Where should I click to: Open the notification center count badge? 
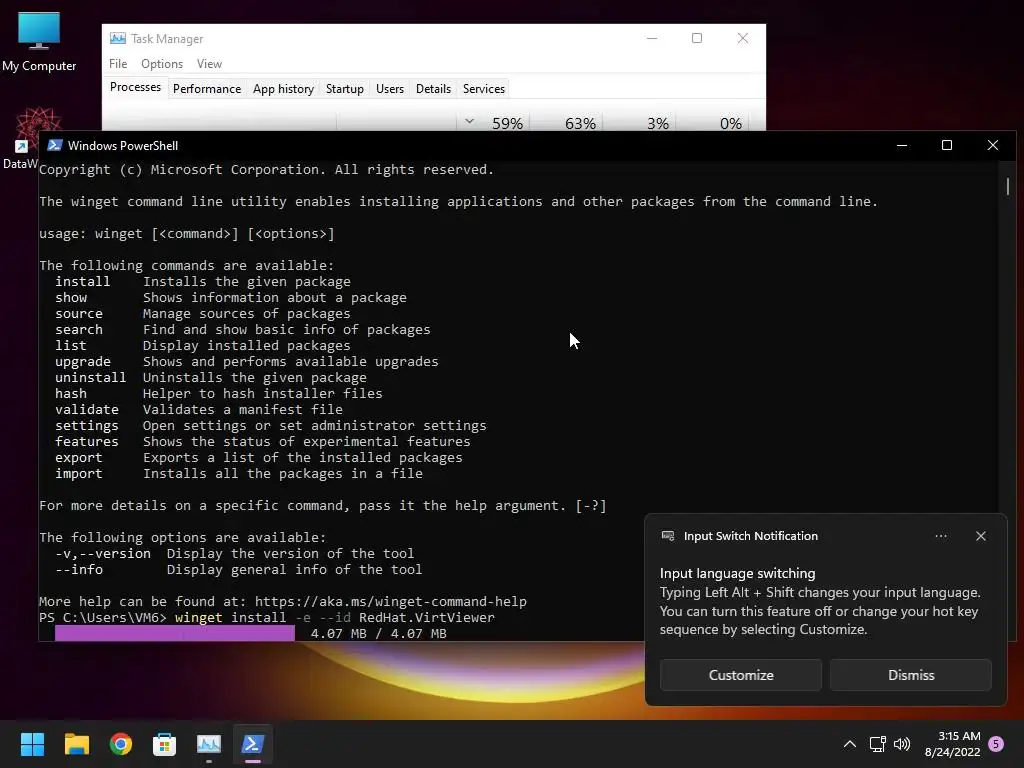tap(996, 744)
